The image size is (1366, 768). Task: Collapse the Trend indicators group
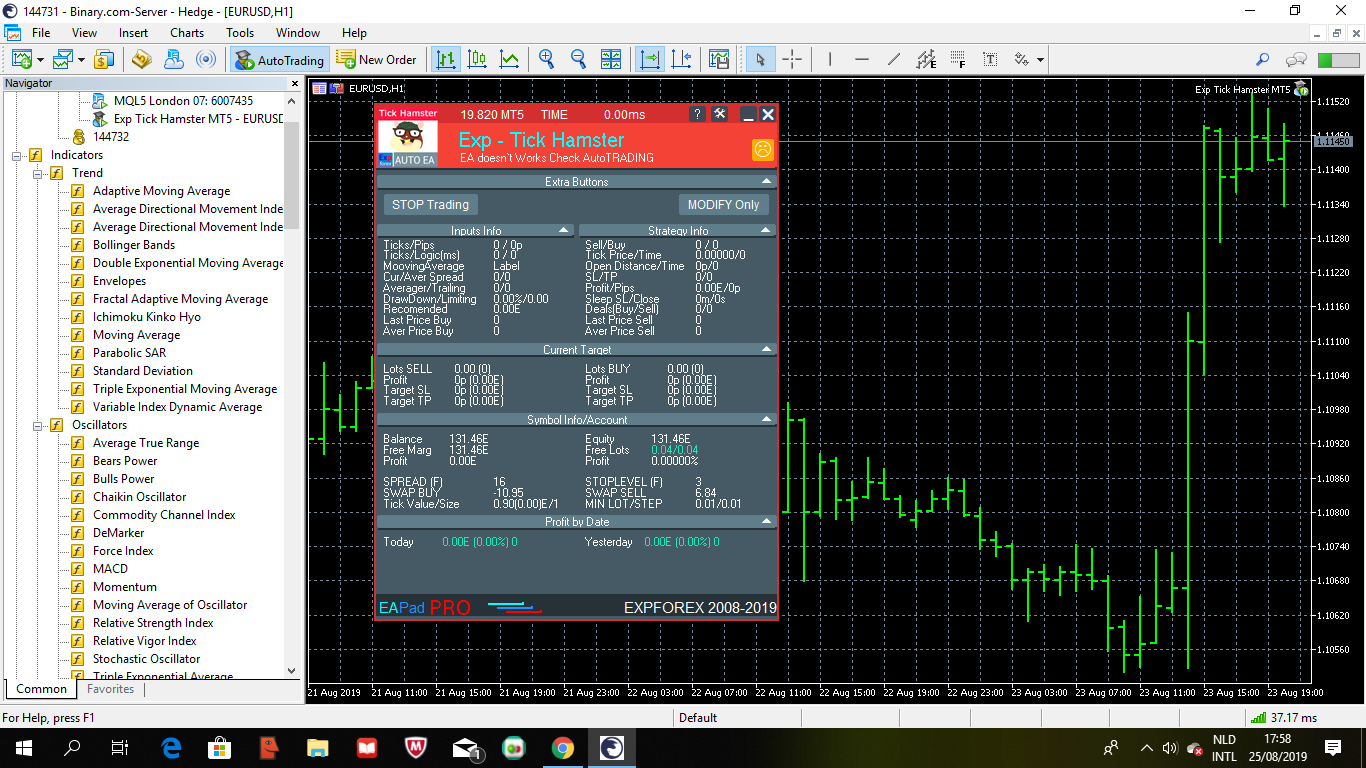[38, 173]
